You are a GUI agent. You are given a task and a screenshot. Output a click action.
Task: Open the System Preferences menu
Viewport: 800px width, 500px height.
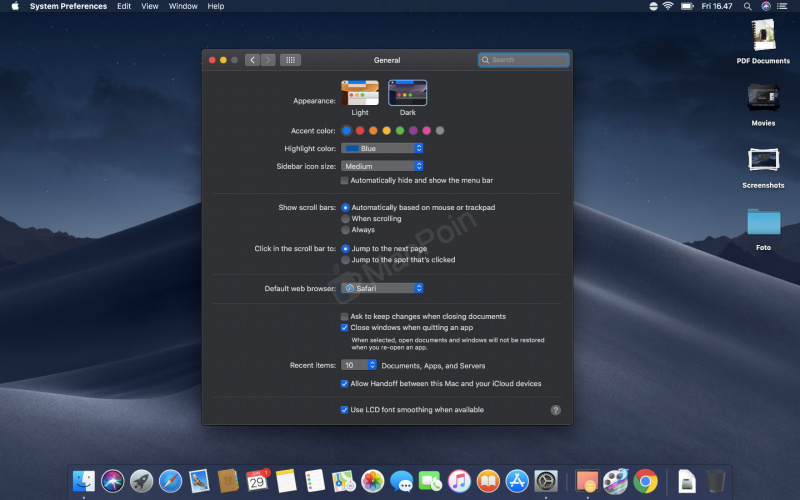pos(68,6)
